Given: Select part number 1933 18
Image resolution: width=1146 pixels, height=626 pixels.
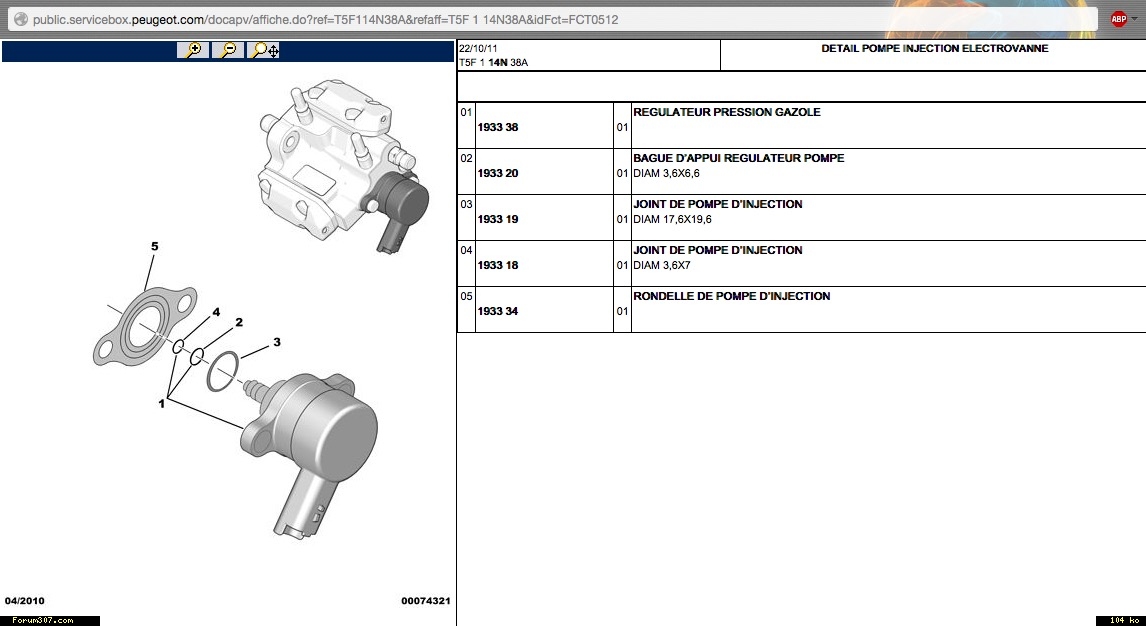Looking at the screenshot, I should pyautogui.click(x=498, y=265).
